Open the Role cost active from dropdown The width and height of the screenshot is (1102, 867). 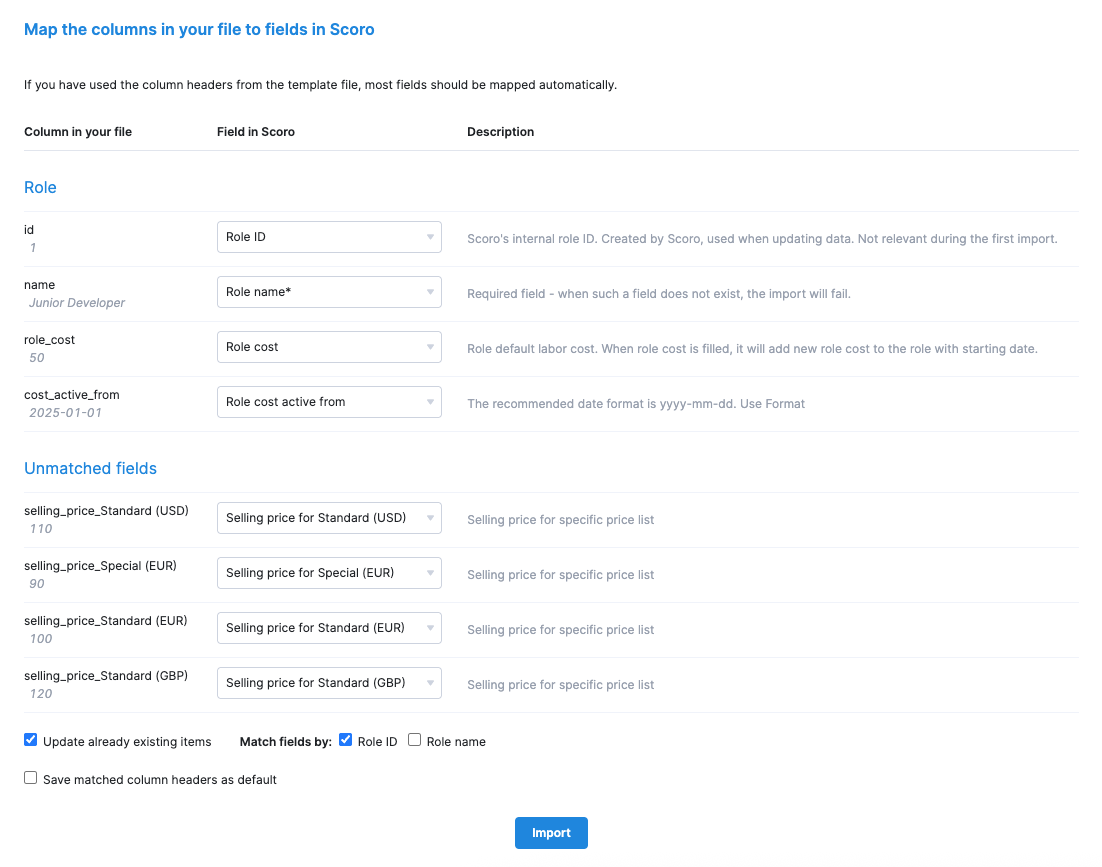329,402
